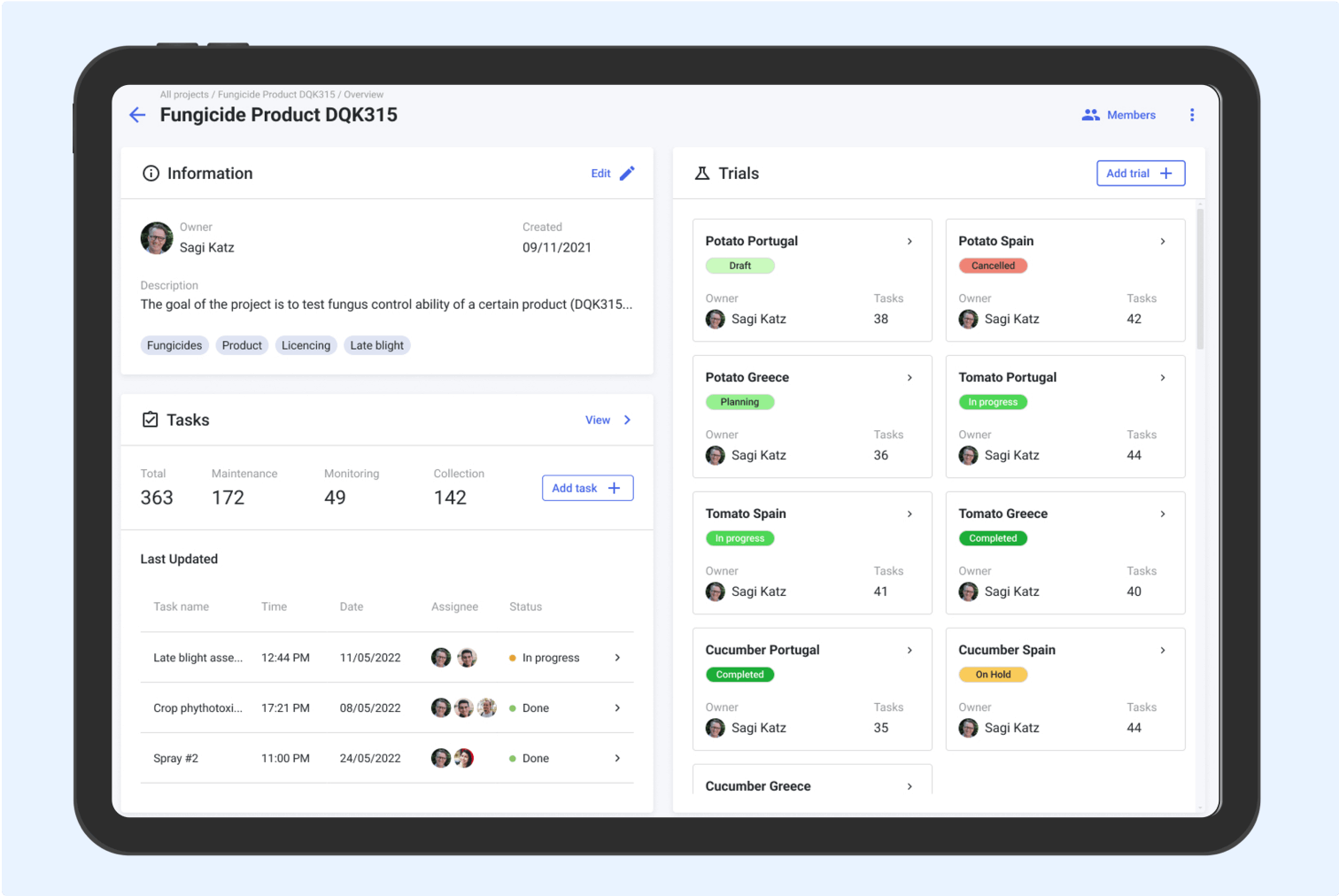Click plus icon in Add trial button
The image size is (1339, 896).
click(1166, 174)
